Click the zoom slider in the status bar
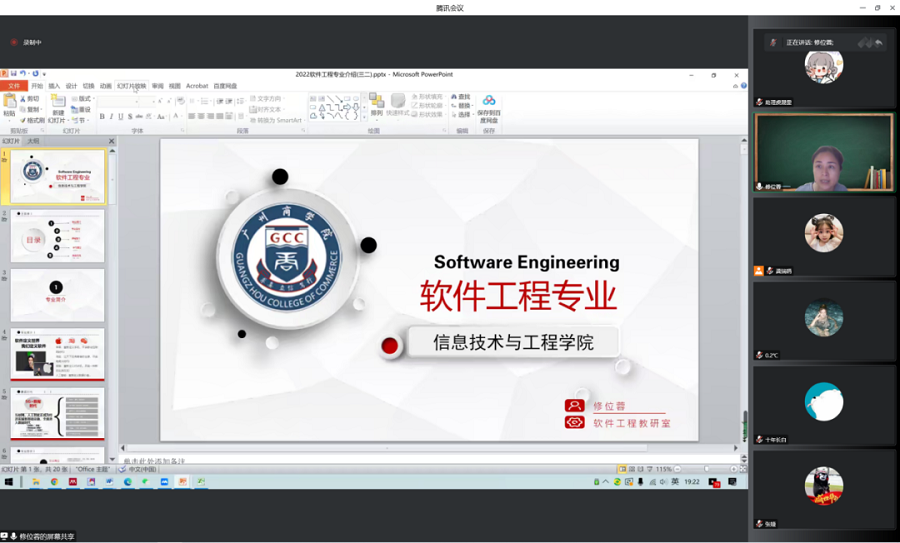 pyautogui.click(x=708, y=469)
